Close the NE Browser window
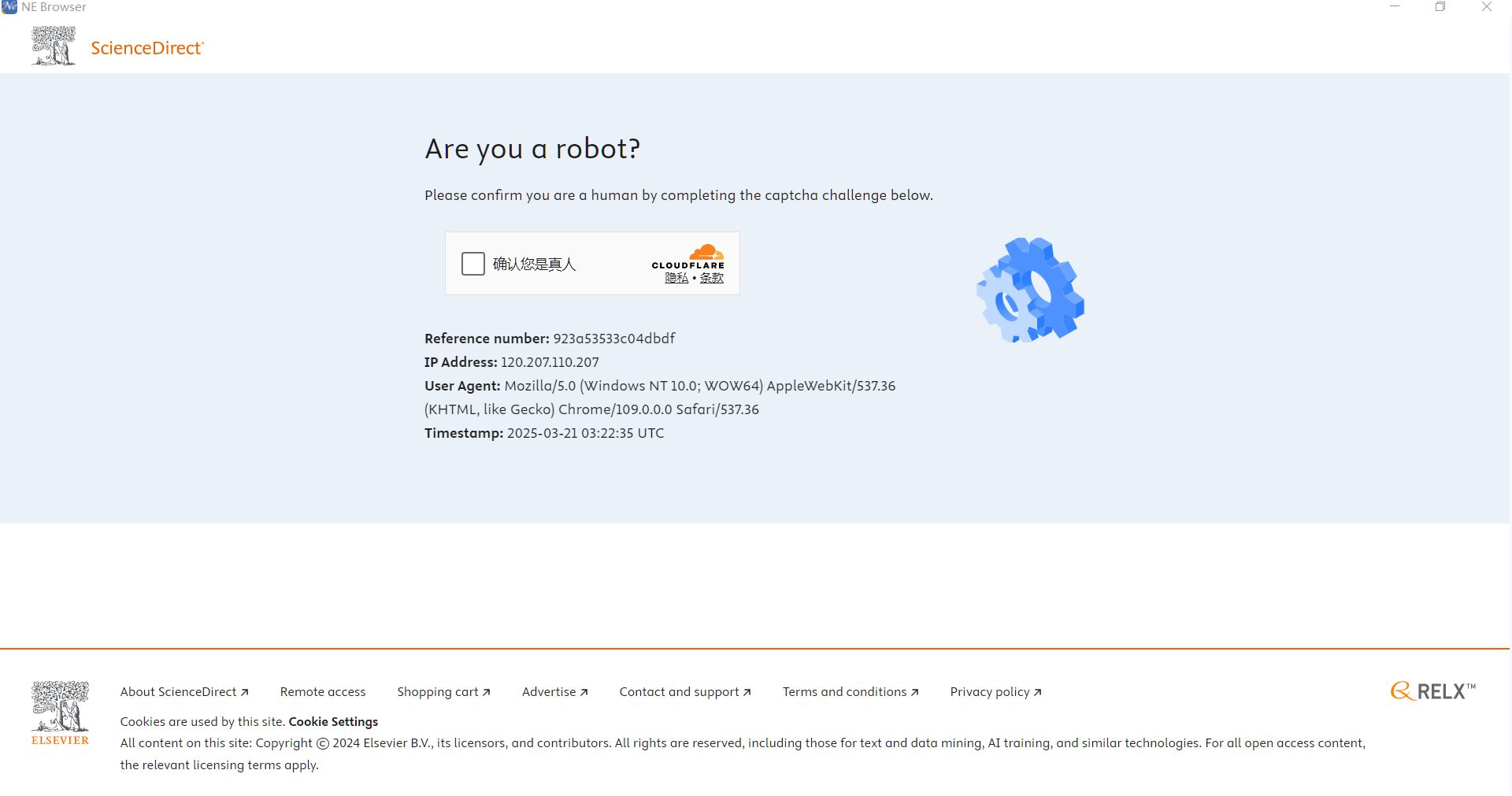This screenshot has height=796, width=1512. 1486,7
